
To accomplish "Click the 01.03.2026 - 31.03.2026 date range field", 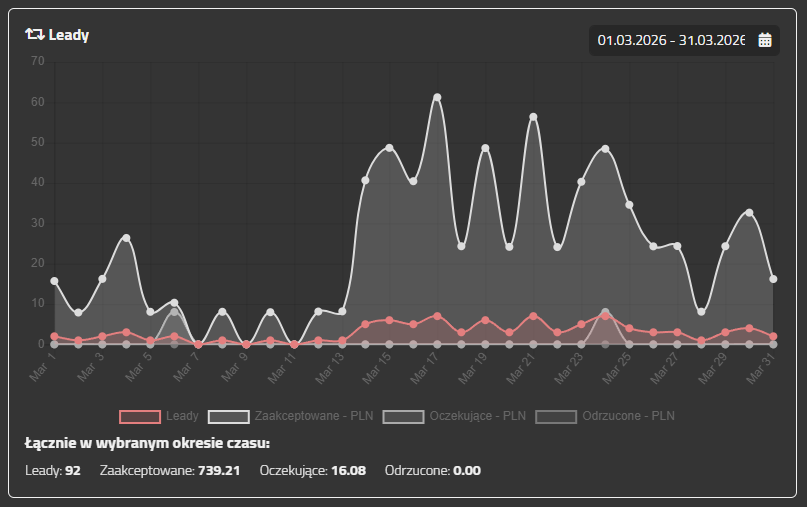I will coord(671,40).
